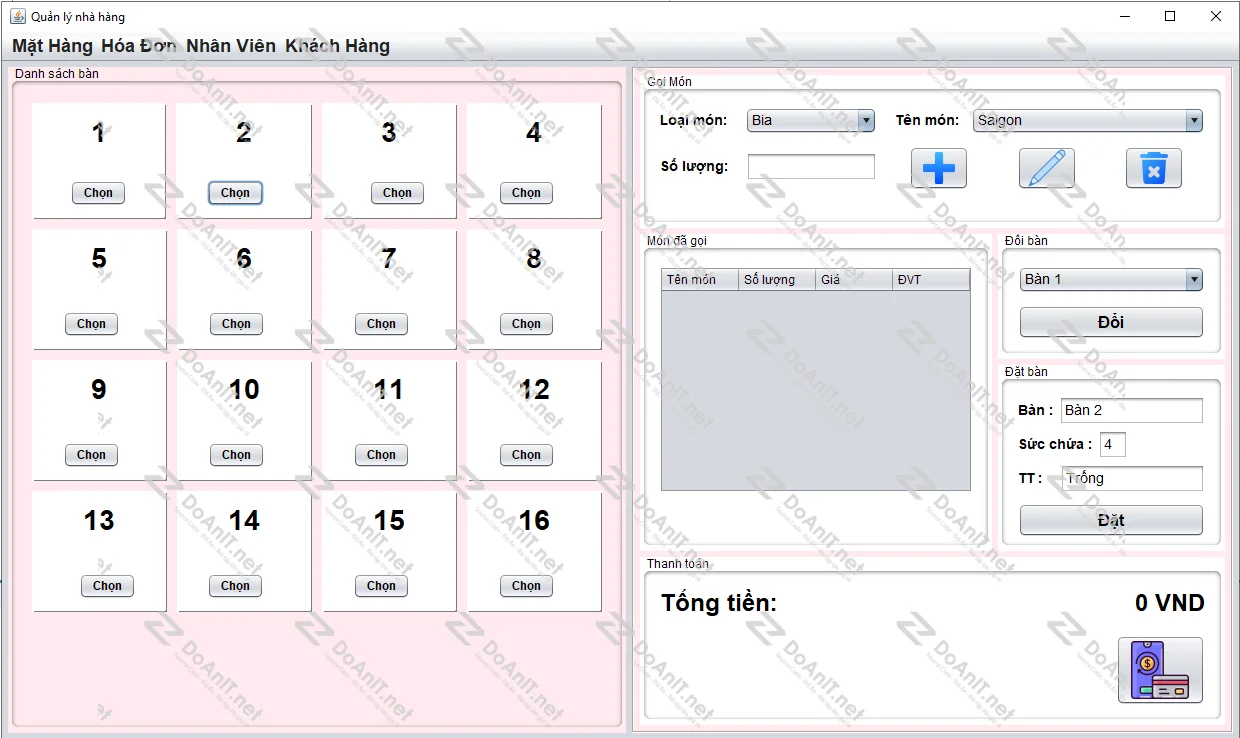This screenshot has width=1240, height=738.
Task: Open the Bàn 1 table dropdown
Action: point(1110,279)
